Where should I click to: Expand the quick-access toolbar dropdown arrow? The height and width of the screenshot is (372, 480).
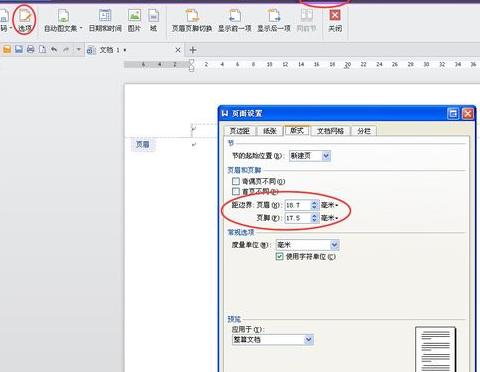pos(79,50)
